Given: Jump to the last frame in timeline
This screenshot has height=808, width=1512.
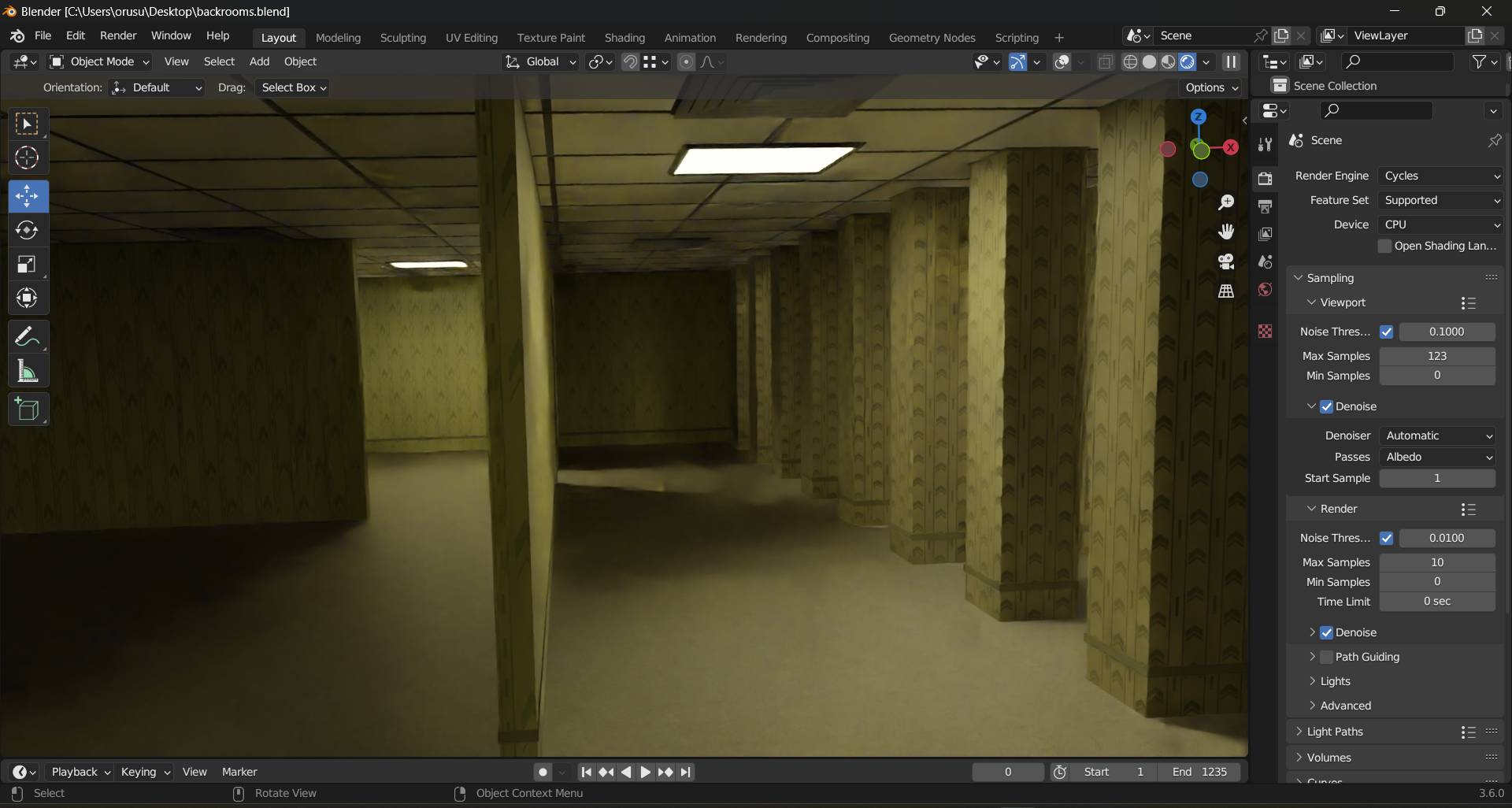Looking at the screenshot, I should pyautogui.click(x=686, y=772).
